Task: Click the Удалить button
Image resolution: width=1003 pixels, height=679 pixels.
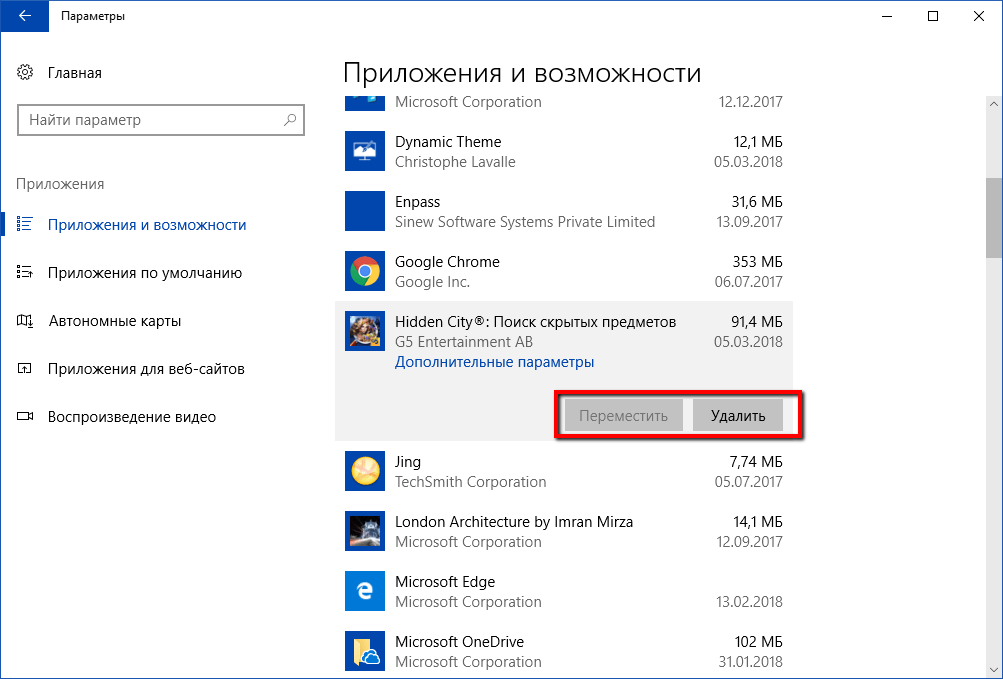Action: coord(737,414)
